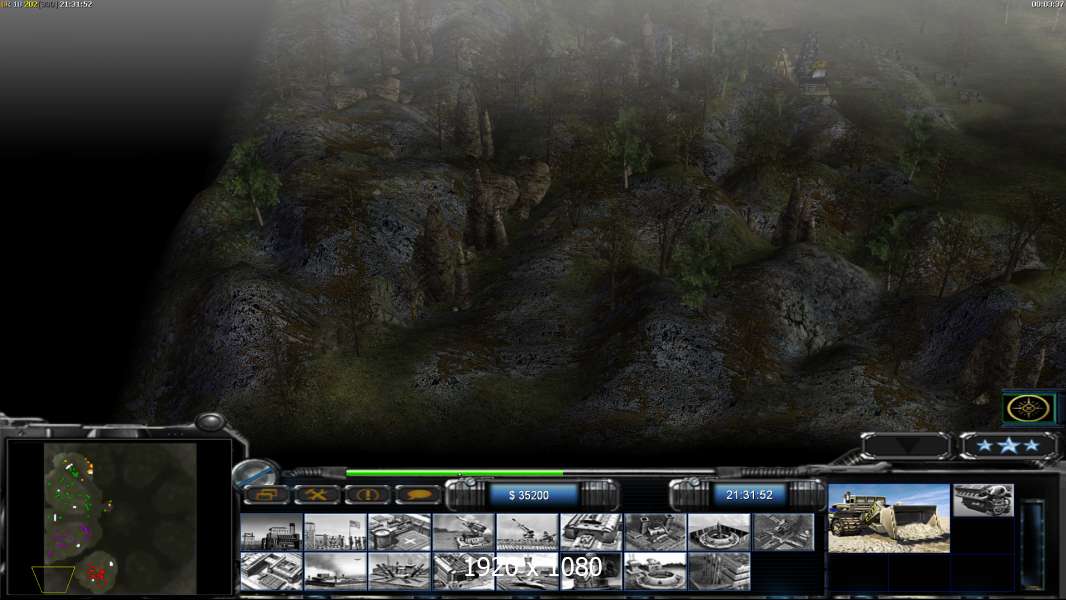The height and width of the screenshot is (600, 1066).
Task: Click the exclamation mark alert button
Action: point(367,495)
